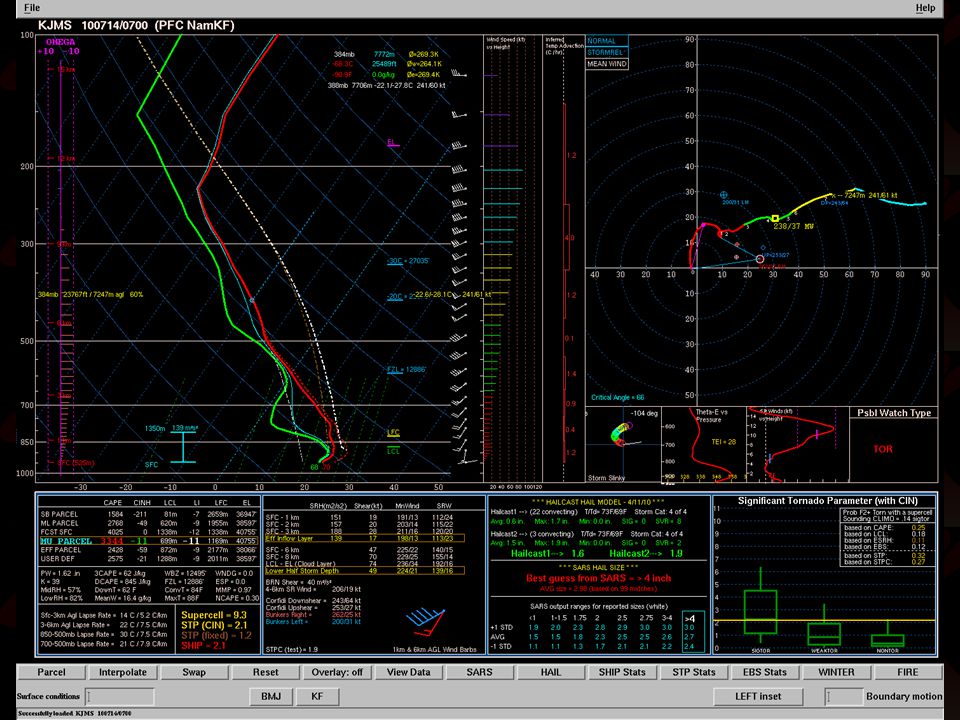
Task: Click the Corfidi Downshear row
Action: (313, 601)
